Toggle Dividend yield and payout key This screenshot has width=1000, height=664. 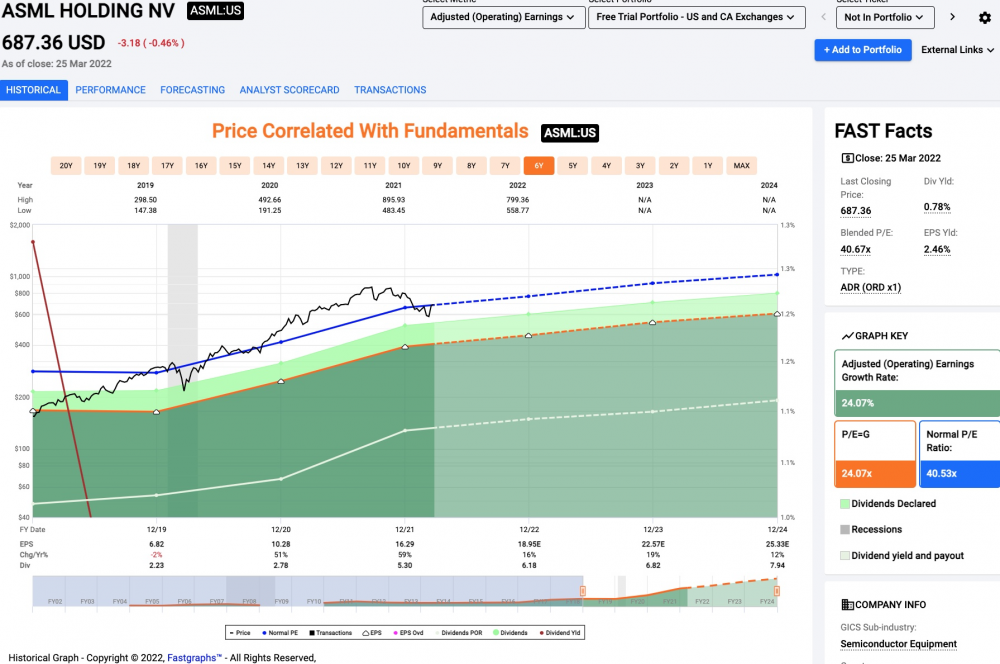[902, 556]
